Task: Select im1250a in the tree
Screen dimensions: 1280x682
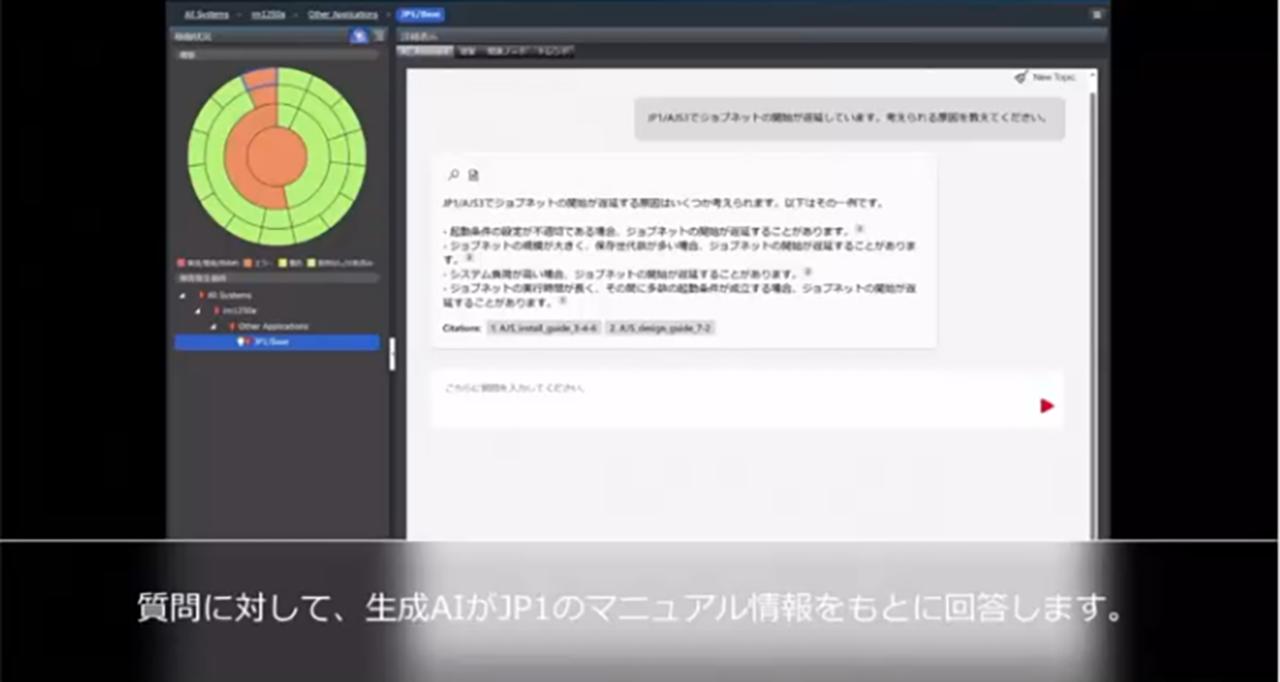Action: pyautogui.click(x=240, y=311)
